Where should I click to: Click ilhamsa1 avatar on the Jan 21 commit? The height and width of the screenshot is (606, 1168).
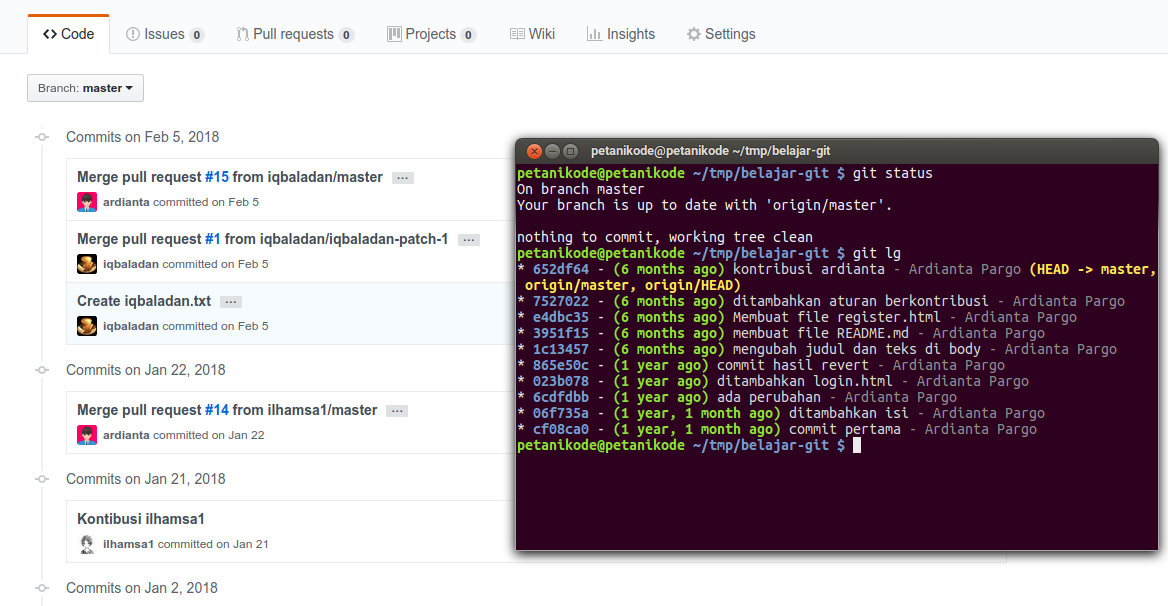pos(87,544)
